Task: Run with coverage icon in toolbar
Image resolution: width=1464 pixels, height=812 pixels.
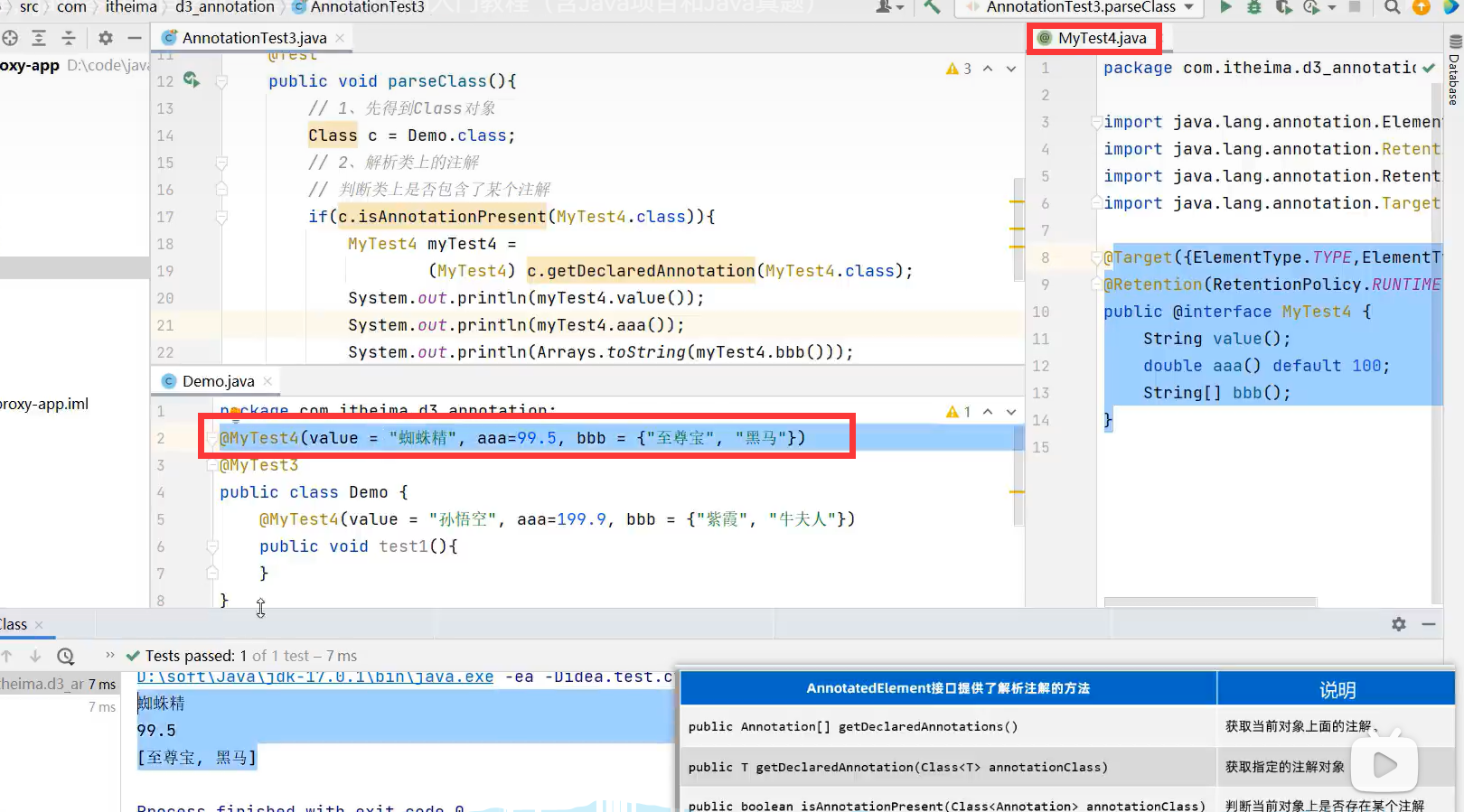Action: [x=1283, y=7]
